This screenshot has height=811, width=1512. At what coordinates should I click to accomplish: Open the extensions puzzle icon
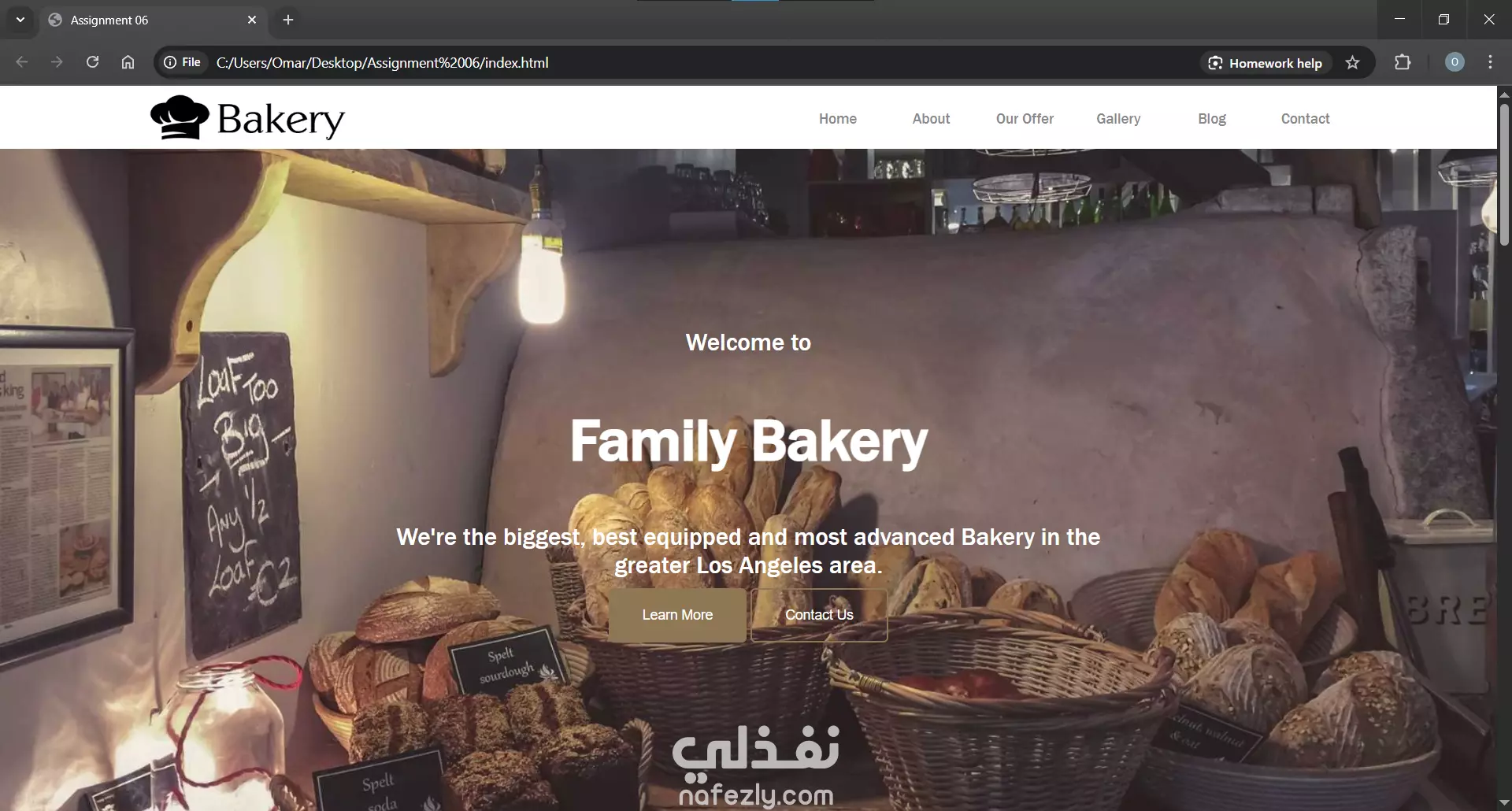(1403, 62)
